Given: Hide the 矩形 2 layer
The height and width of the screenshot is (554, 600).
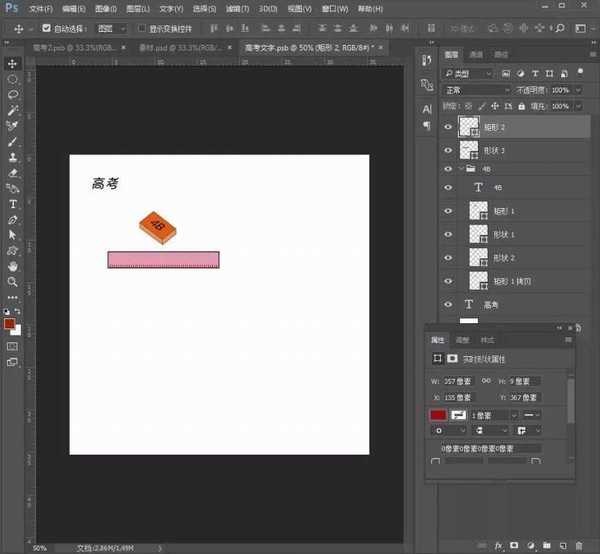Looking at the screenshot, I should coord(446,126).
